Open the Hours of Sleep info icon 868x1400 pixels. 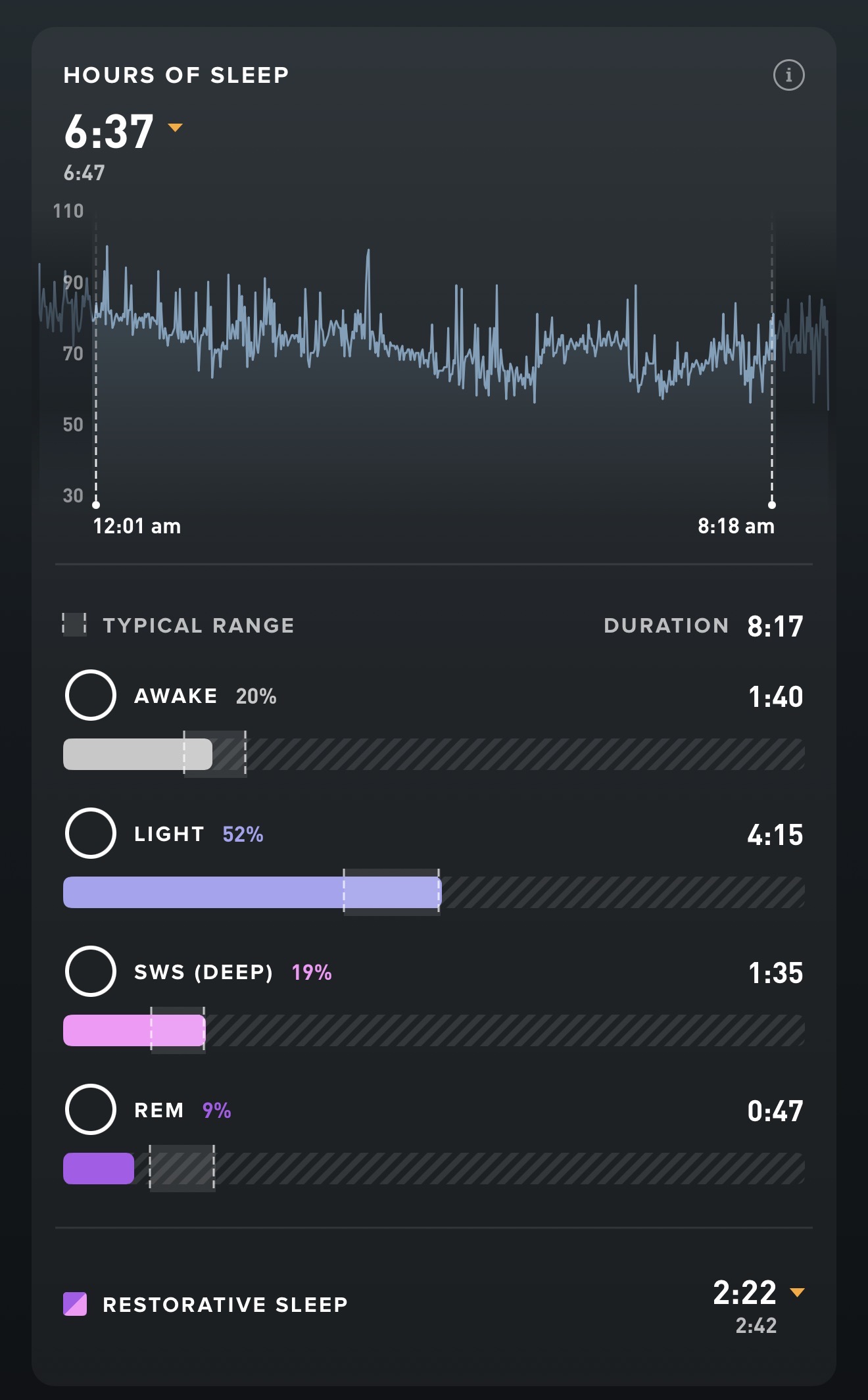[x=788, y=75]
